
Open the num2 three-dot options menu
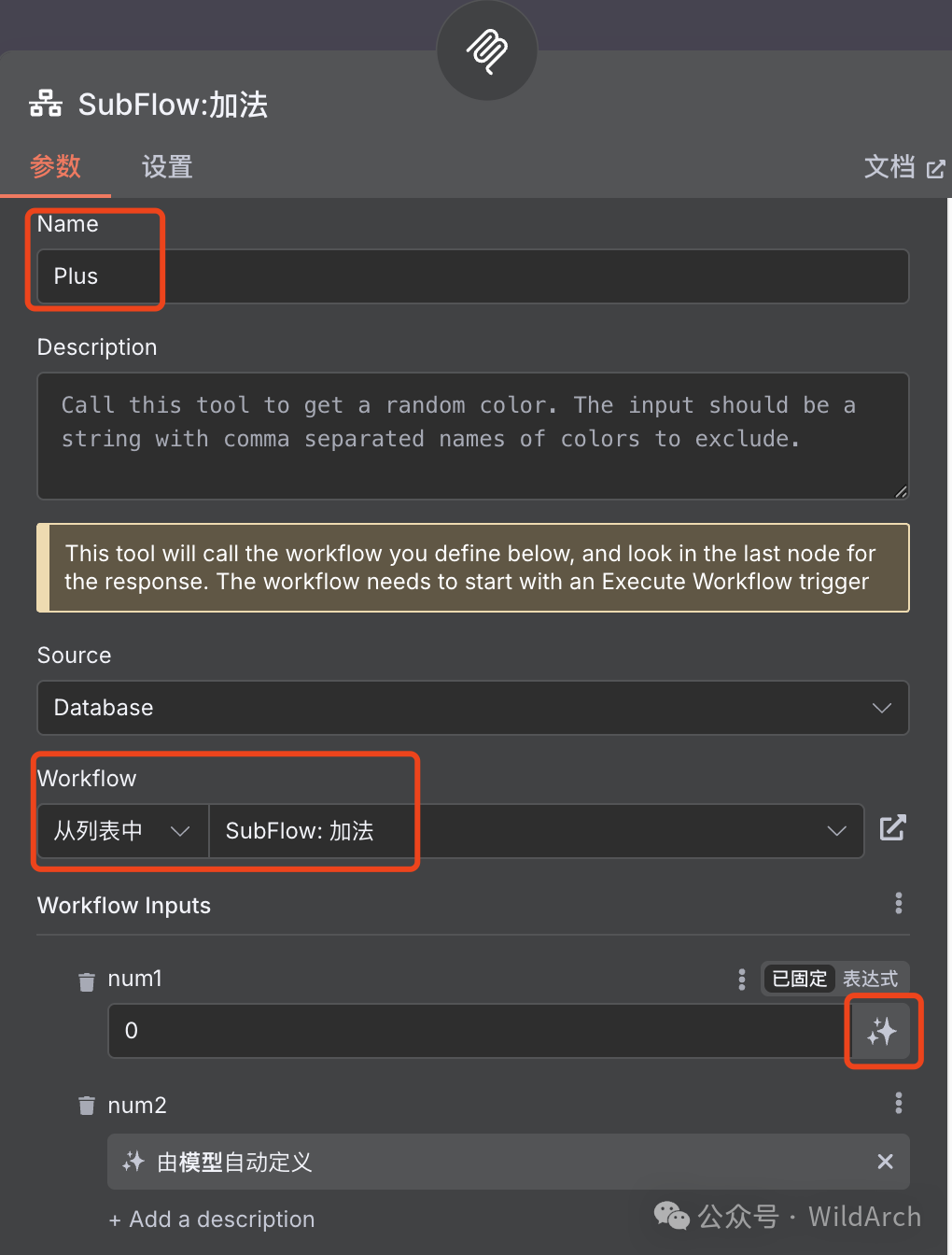[899, 1104]
